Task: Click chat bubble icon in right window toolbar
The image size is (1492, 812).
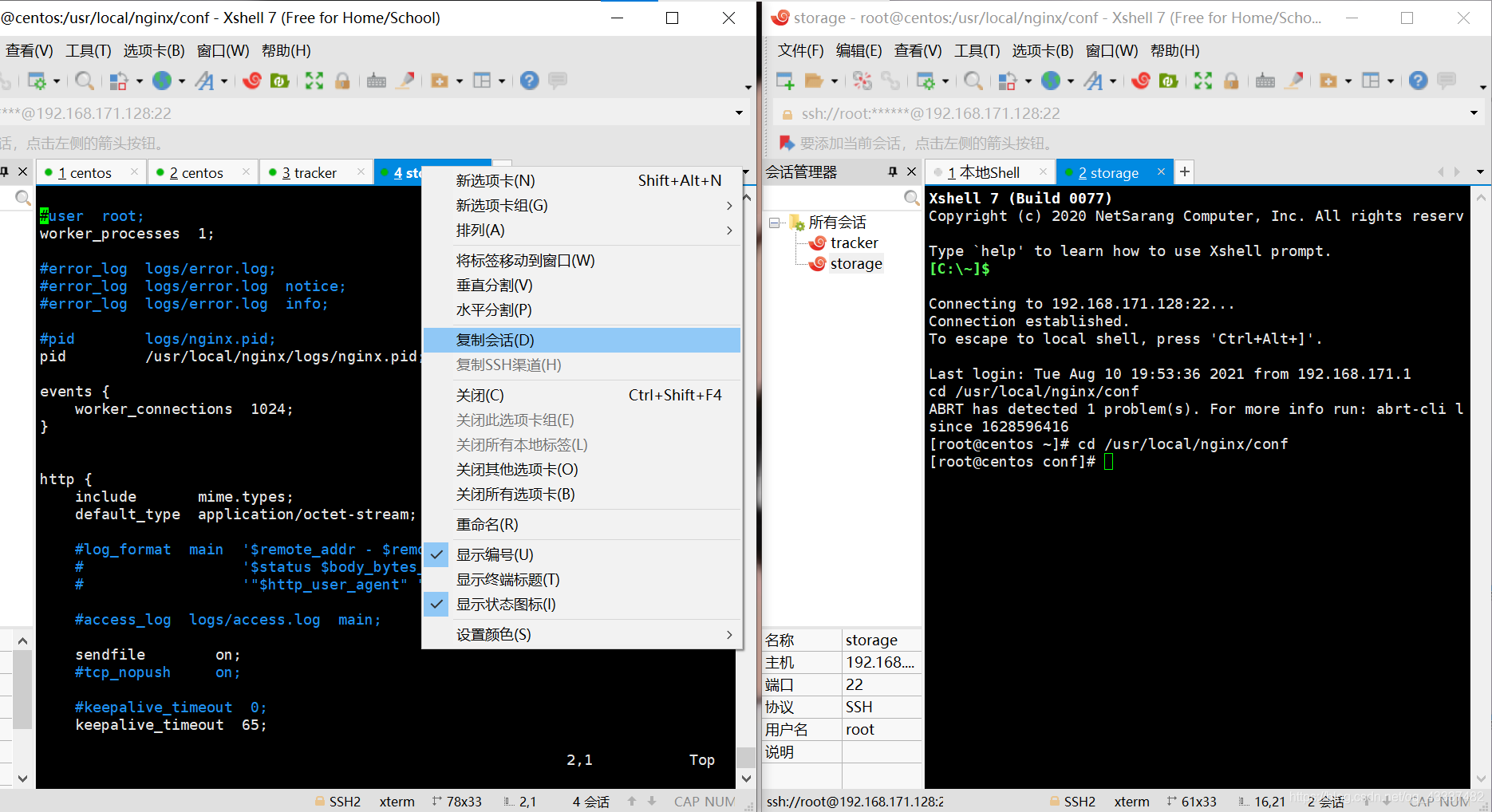Action: (1447, 81)
